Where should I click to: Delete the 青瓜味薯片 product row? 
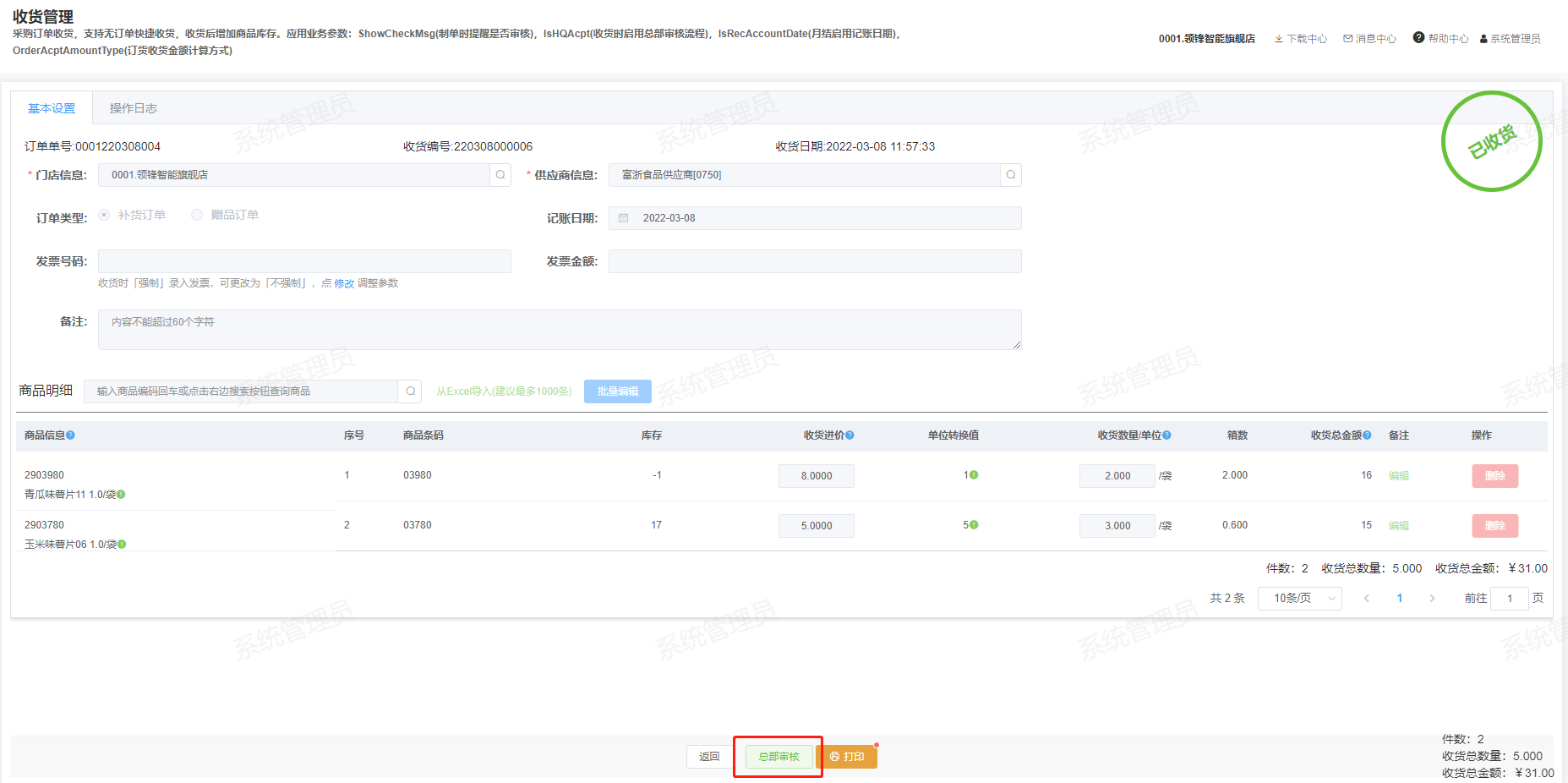click(1494, 476)
